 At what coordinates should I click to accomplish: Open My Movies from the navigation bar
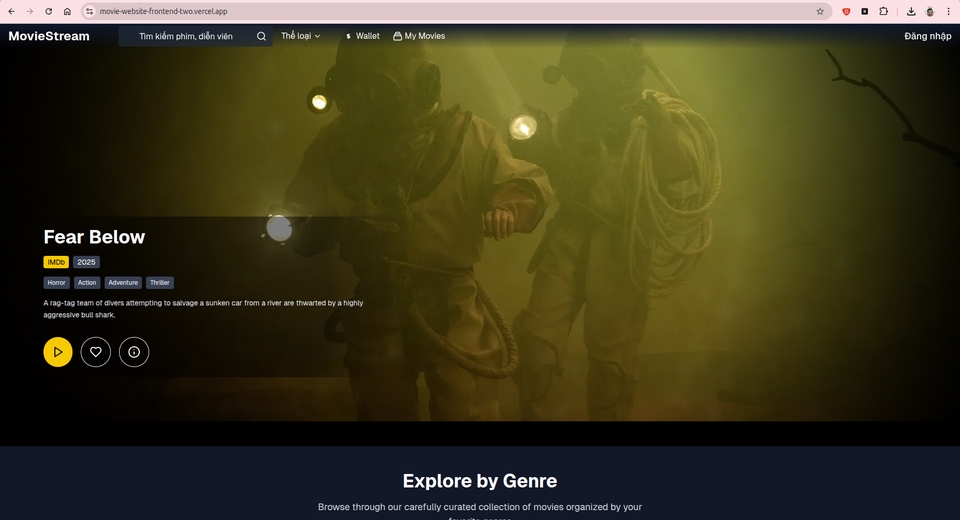[419, 36]
